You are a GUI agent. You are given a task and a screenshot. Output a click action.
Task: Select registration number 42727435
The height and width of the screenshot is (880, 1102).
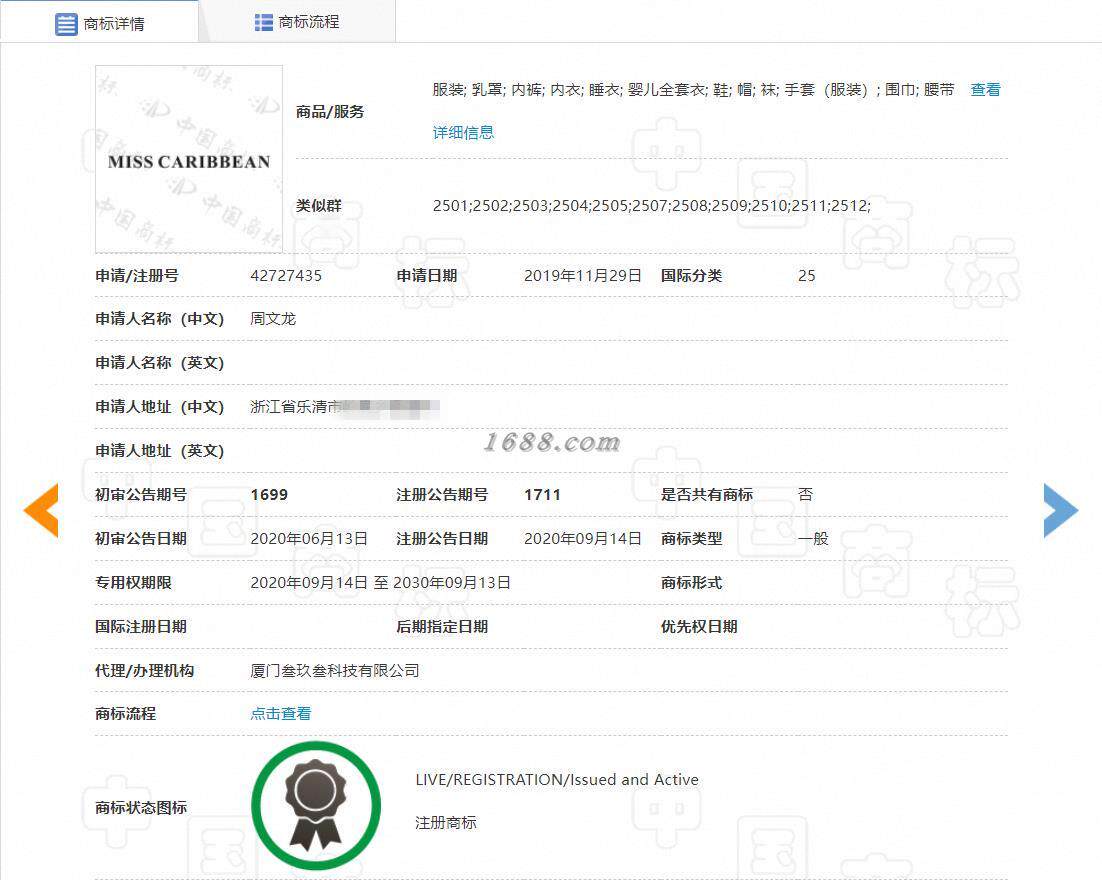tap(286, 276)
